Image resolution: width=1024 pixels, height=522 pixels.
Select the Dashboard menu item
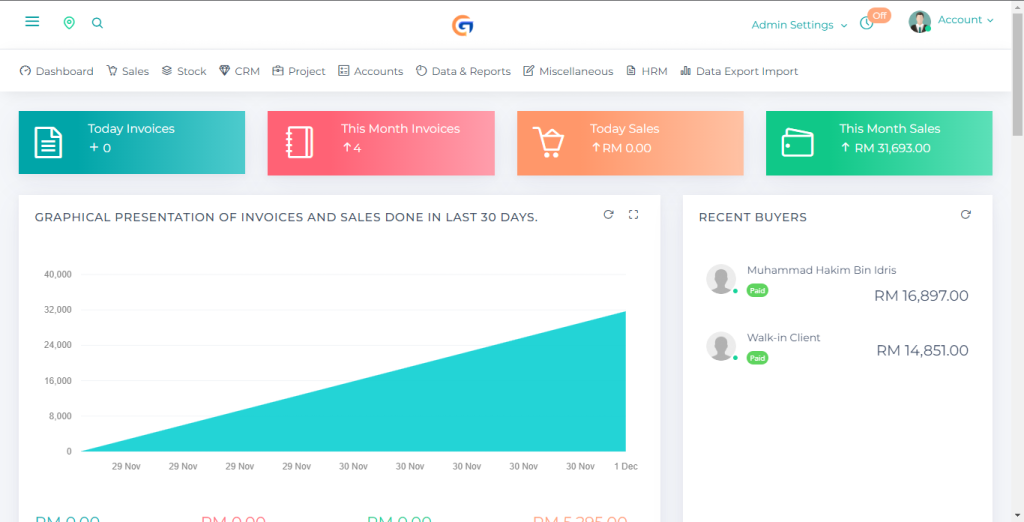[56, 71]
